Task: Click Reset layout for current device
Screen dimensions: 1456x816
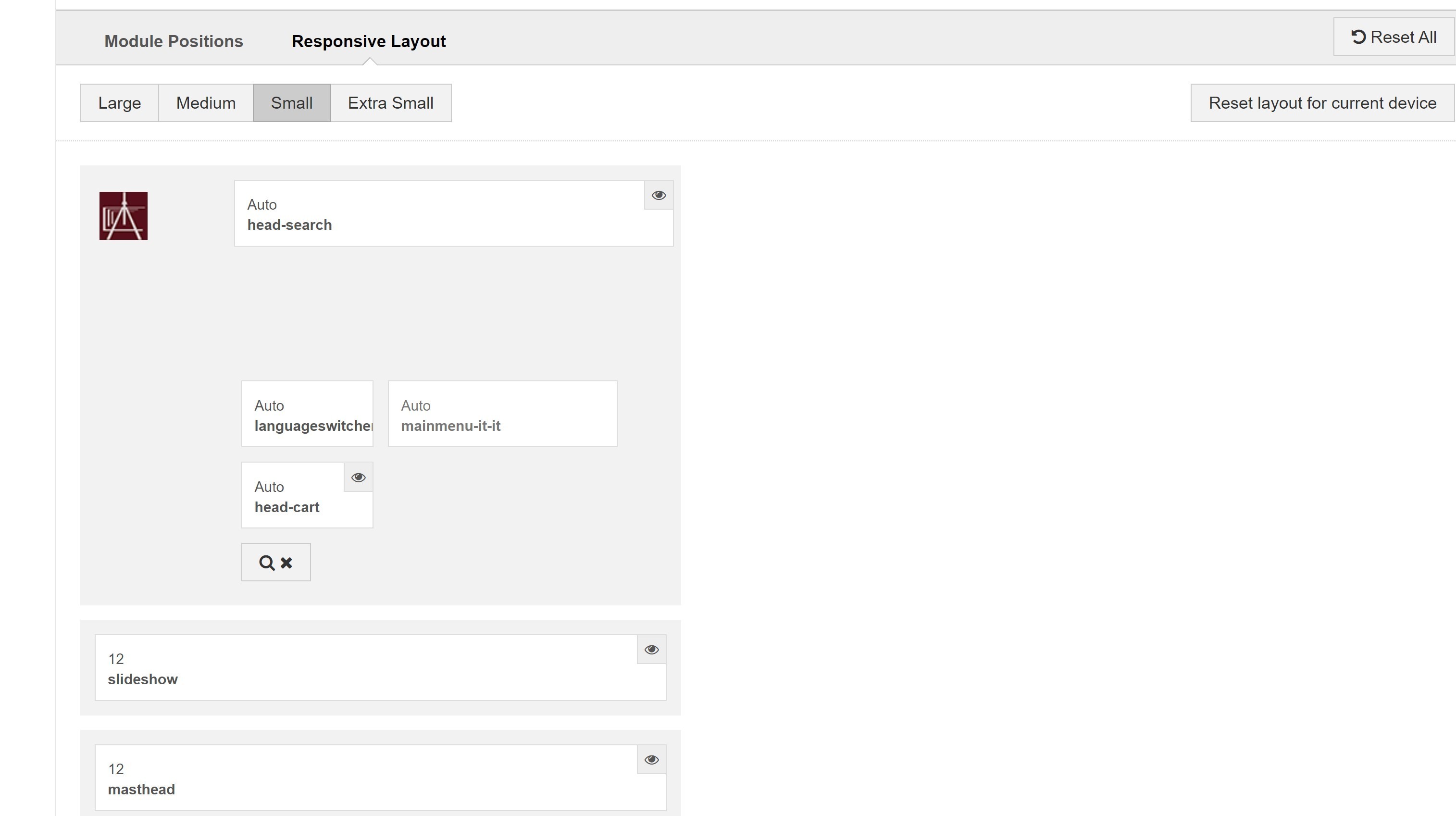Action: coord(1322,103)
